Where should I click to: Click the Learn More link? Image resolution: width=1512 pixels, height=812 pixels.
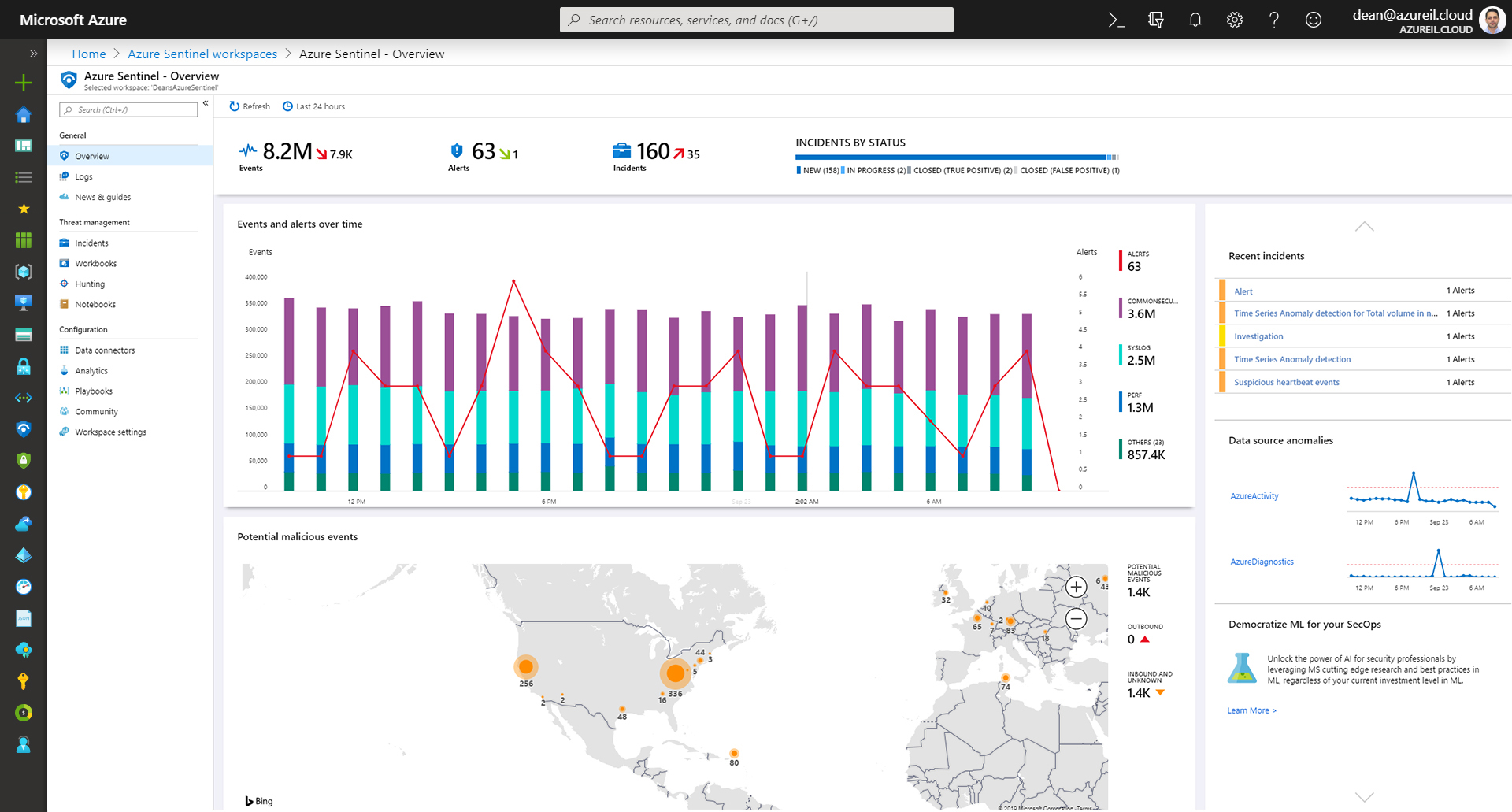[x=1251, y=710]
